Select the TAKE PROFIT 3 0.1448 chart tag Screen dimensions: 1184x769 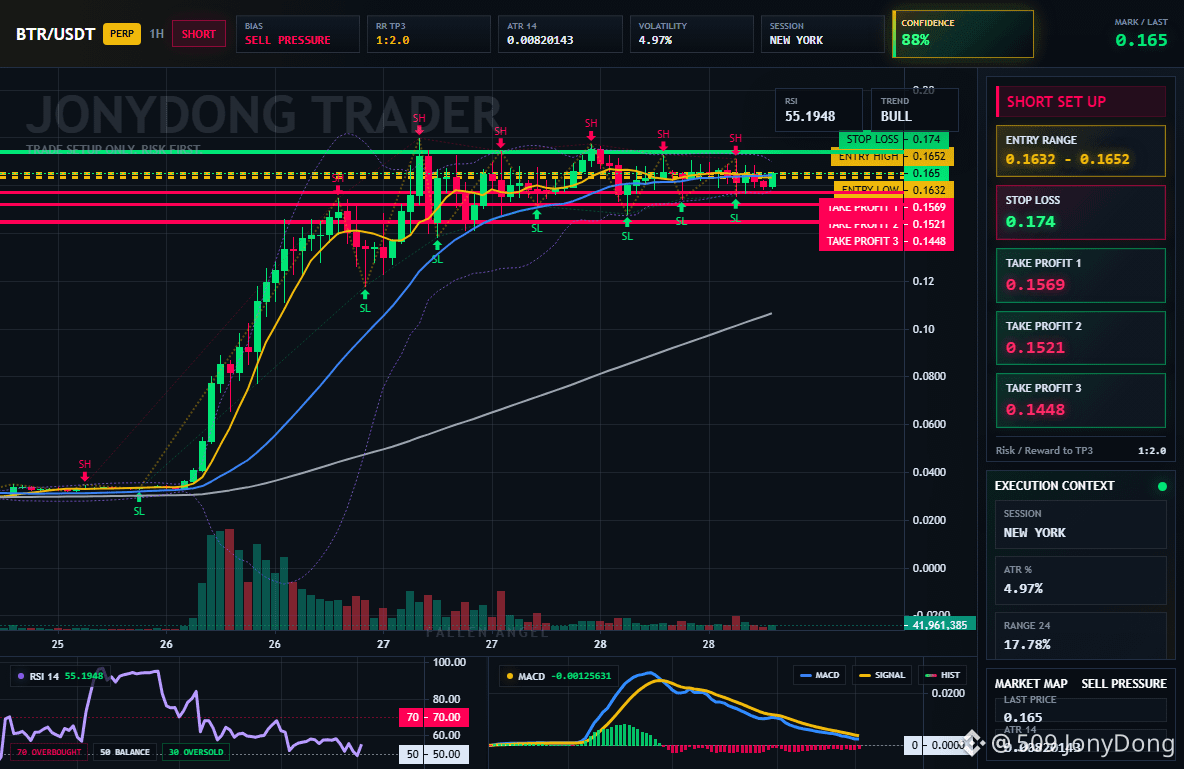tap(886, 241)
